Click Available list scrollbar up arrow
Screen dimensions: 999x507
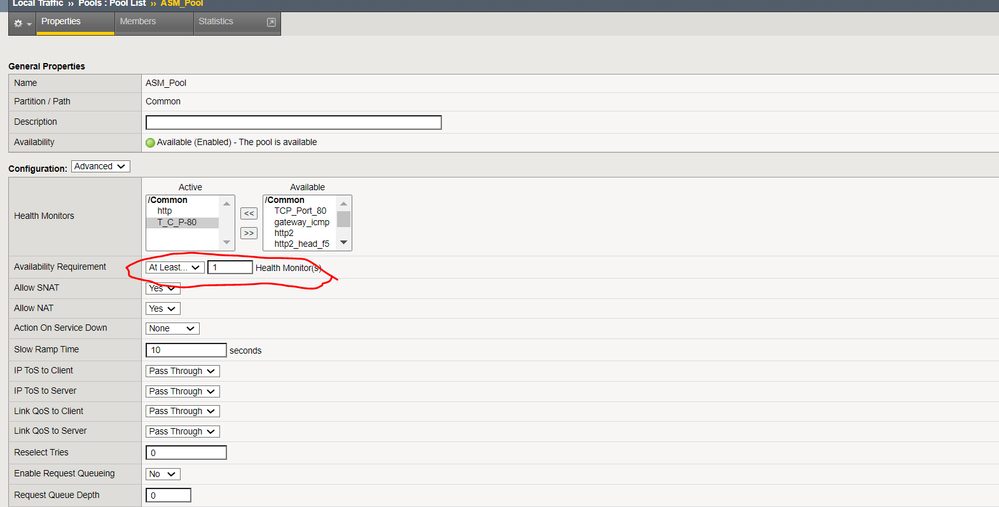[x=343, y=204]
